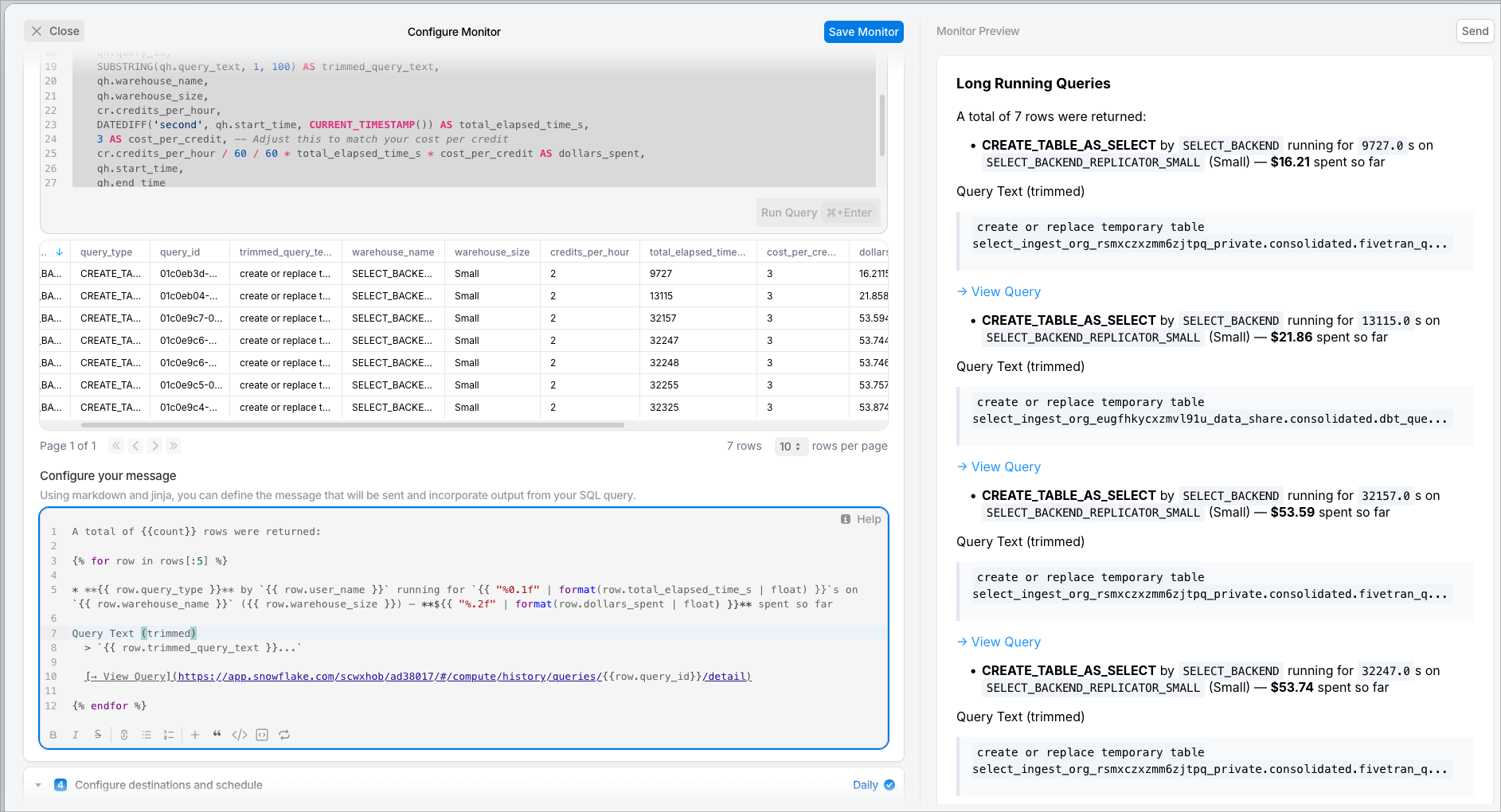Insert a link in message editor

tap(124, 735)
